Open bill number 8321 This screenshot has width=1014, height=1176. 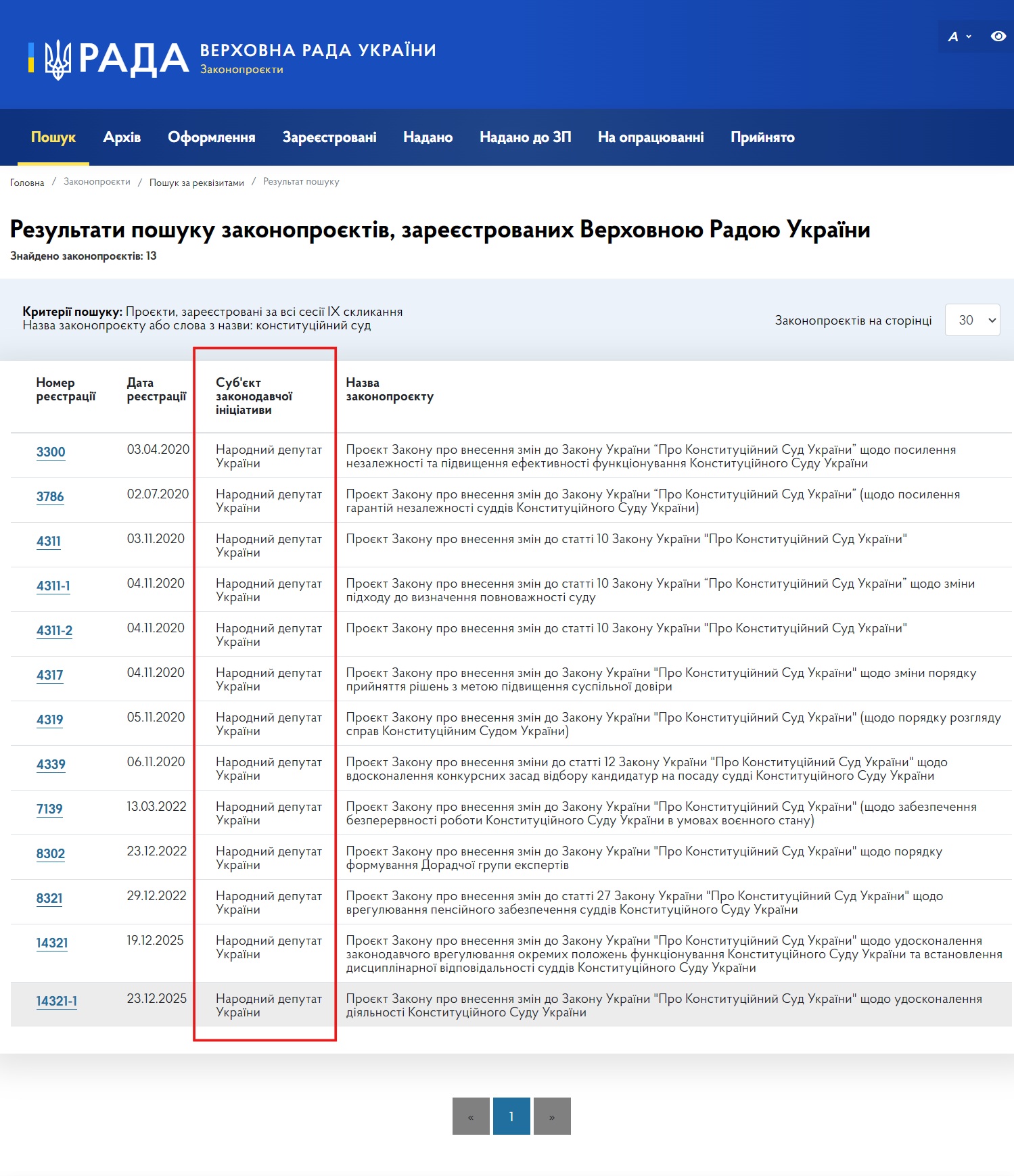pyautogui.click(x=49, y=898)
